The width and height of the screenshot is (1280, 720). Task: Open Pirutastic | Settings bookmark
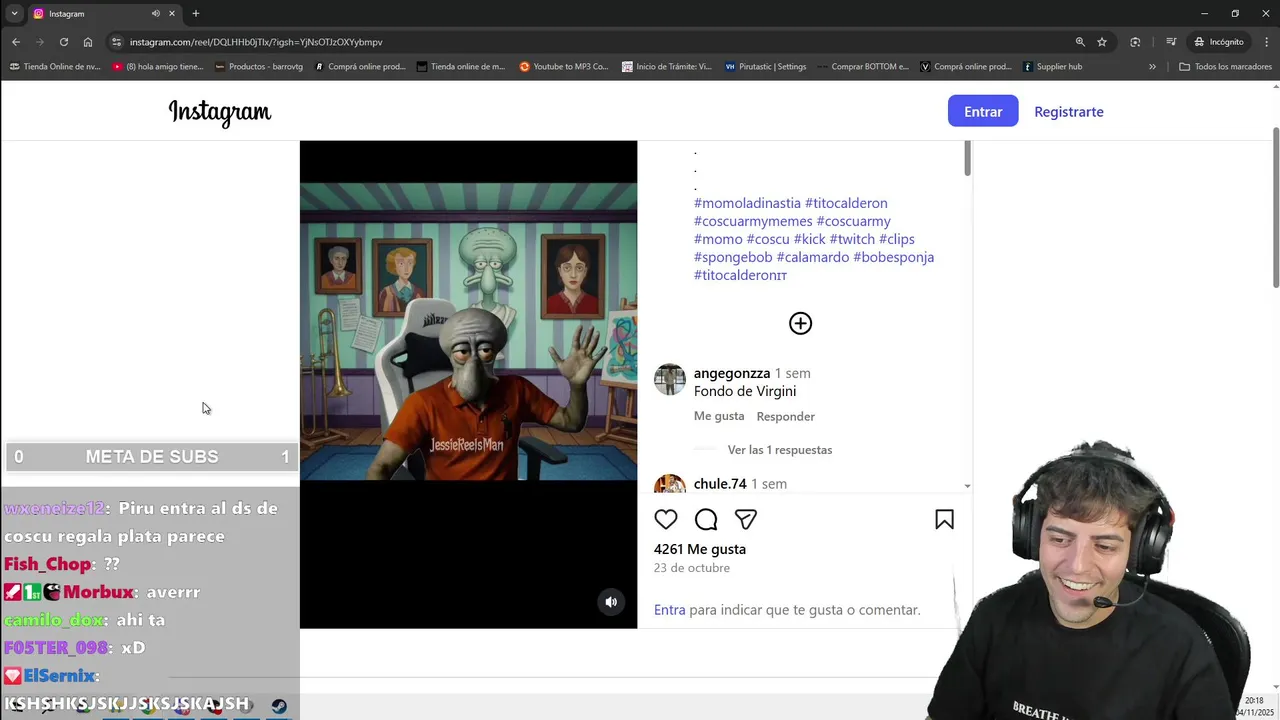[765, 67]
